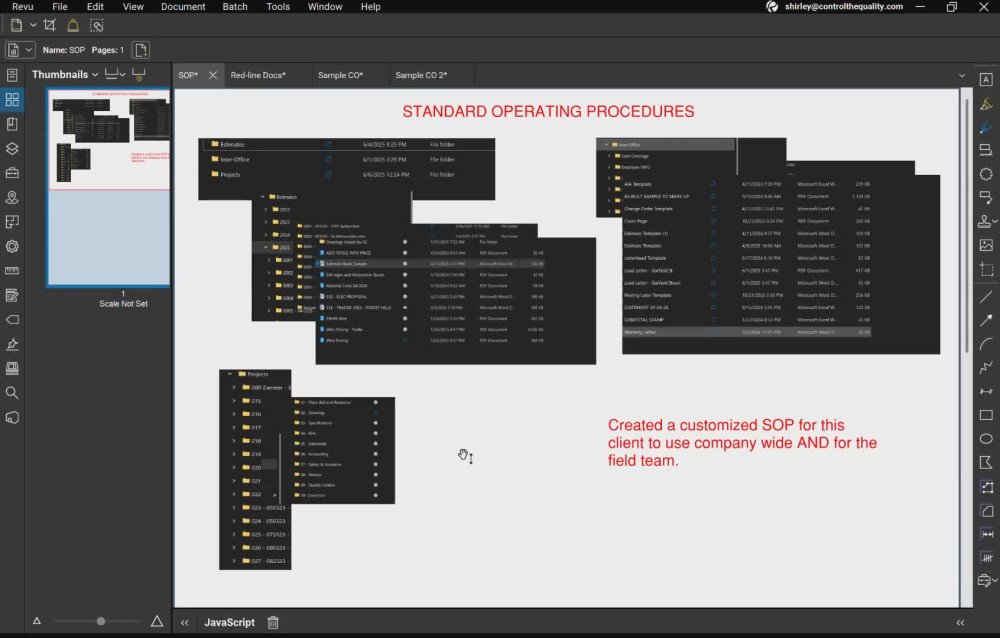This screenshot has width=1000, height=638.
Task: Open the Measurements ruler panel
Action: pyautogui.click(x=11, y=271)
